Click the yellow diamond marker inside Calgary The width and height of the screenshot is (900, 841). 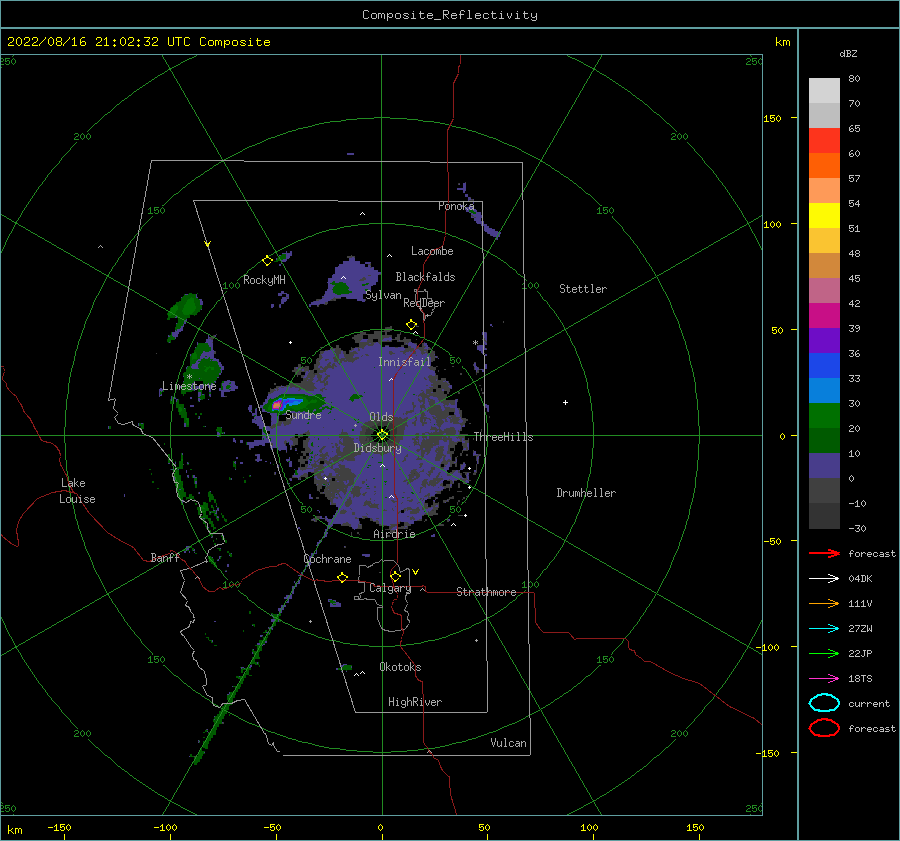[x=395, y=576]
